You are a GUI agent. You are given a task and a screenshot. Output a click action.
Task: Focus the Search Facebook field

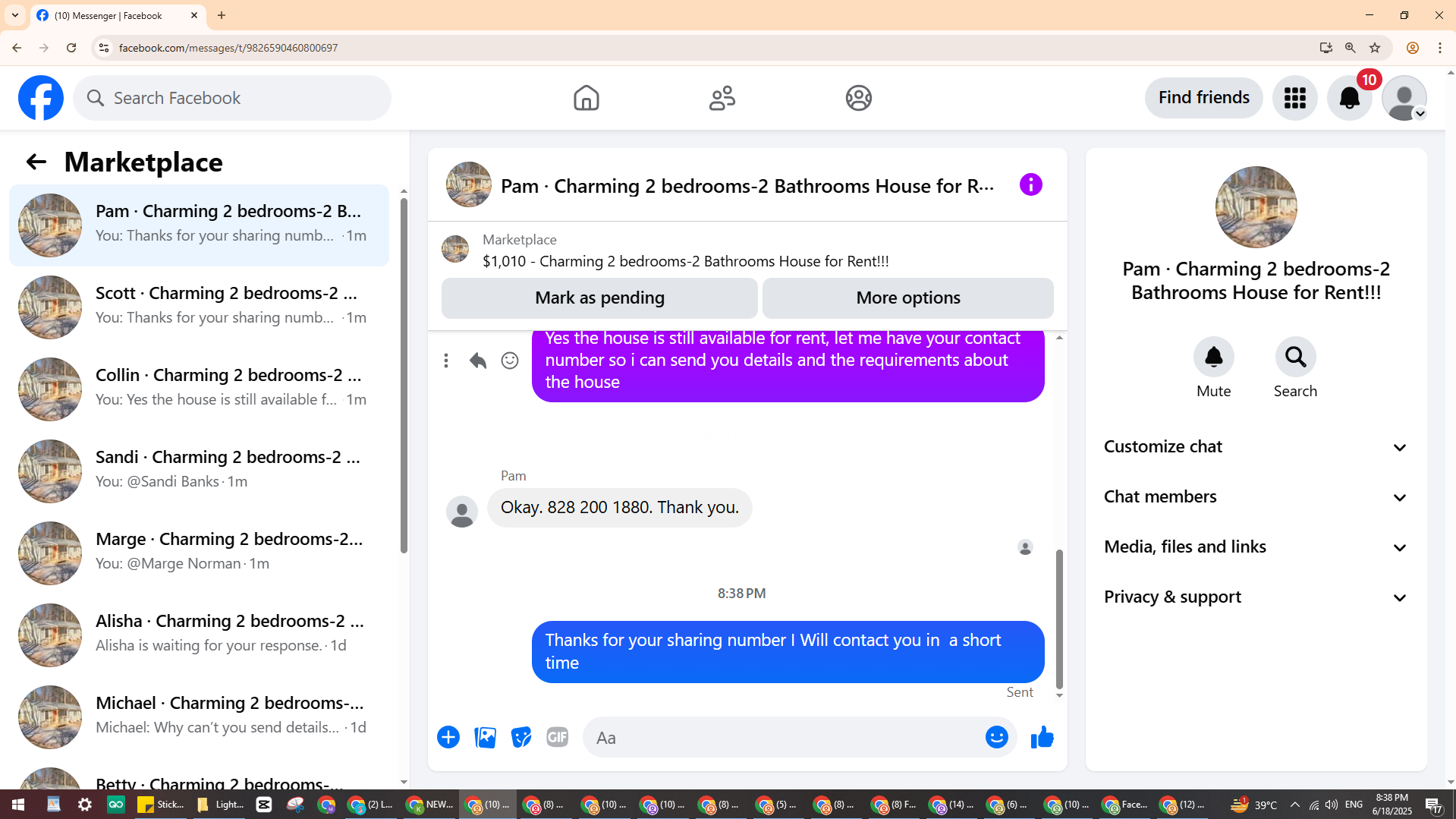click(x=232, y=98)
